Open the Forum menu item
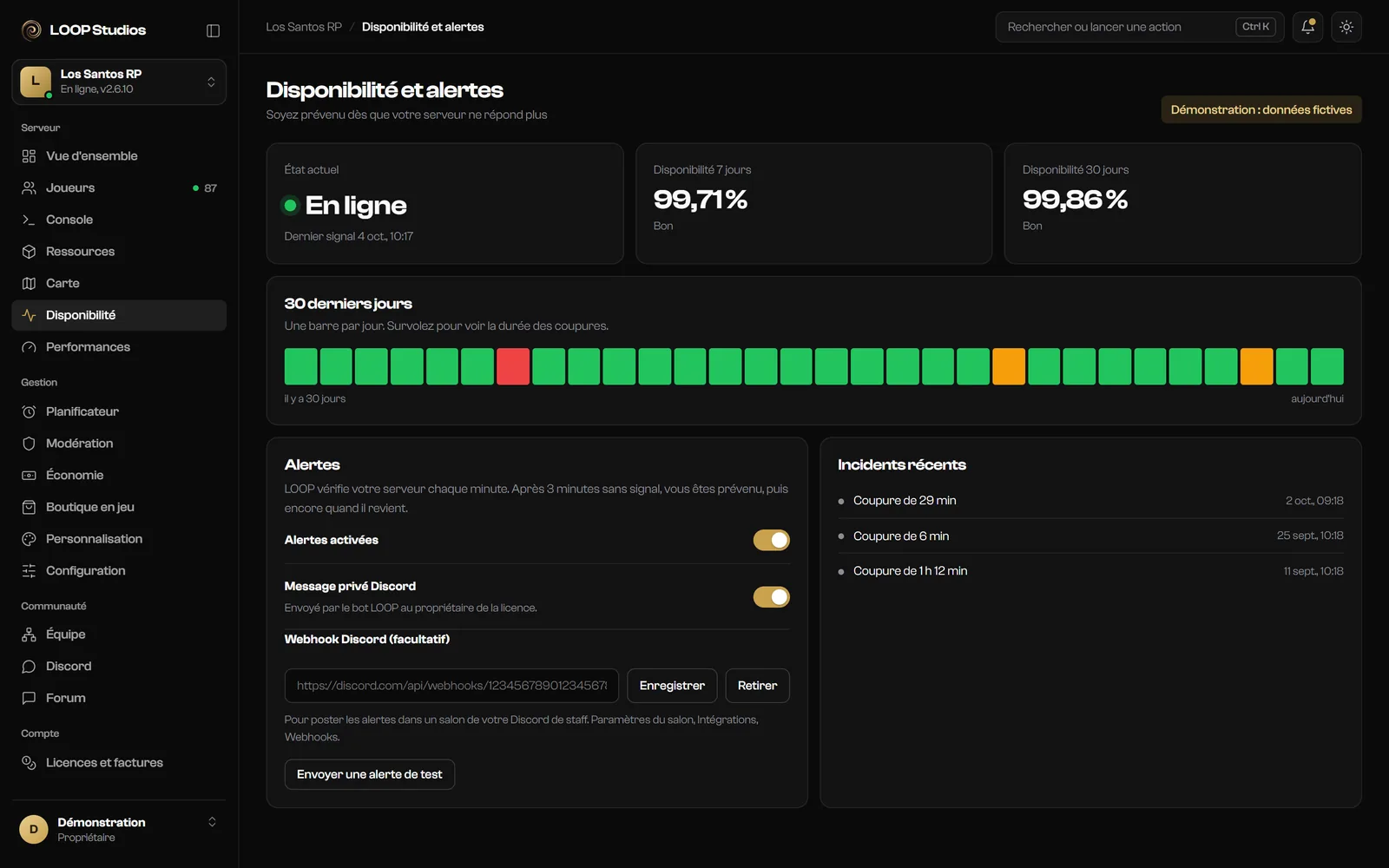 [x=119, y=698]
